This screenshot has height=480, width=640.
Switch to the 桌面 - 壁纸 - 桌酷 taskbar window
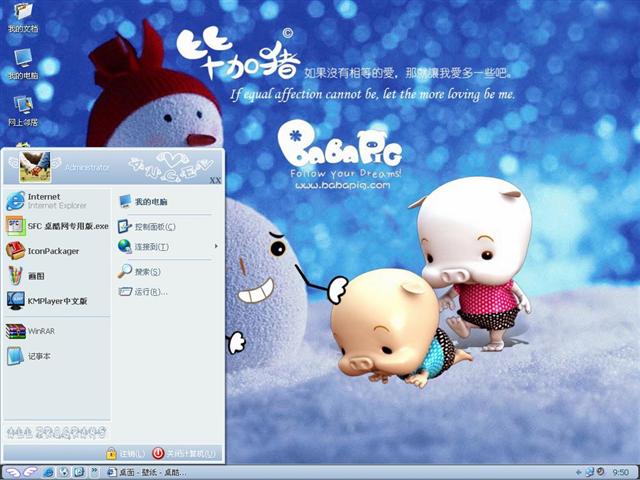point(147,473)
